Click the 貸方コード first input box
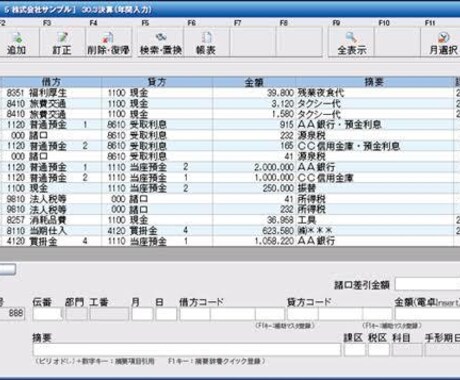 (303, 314)
